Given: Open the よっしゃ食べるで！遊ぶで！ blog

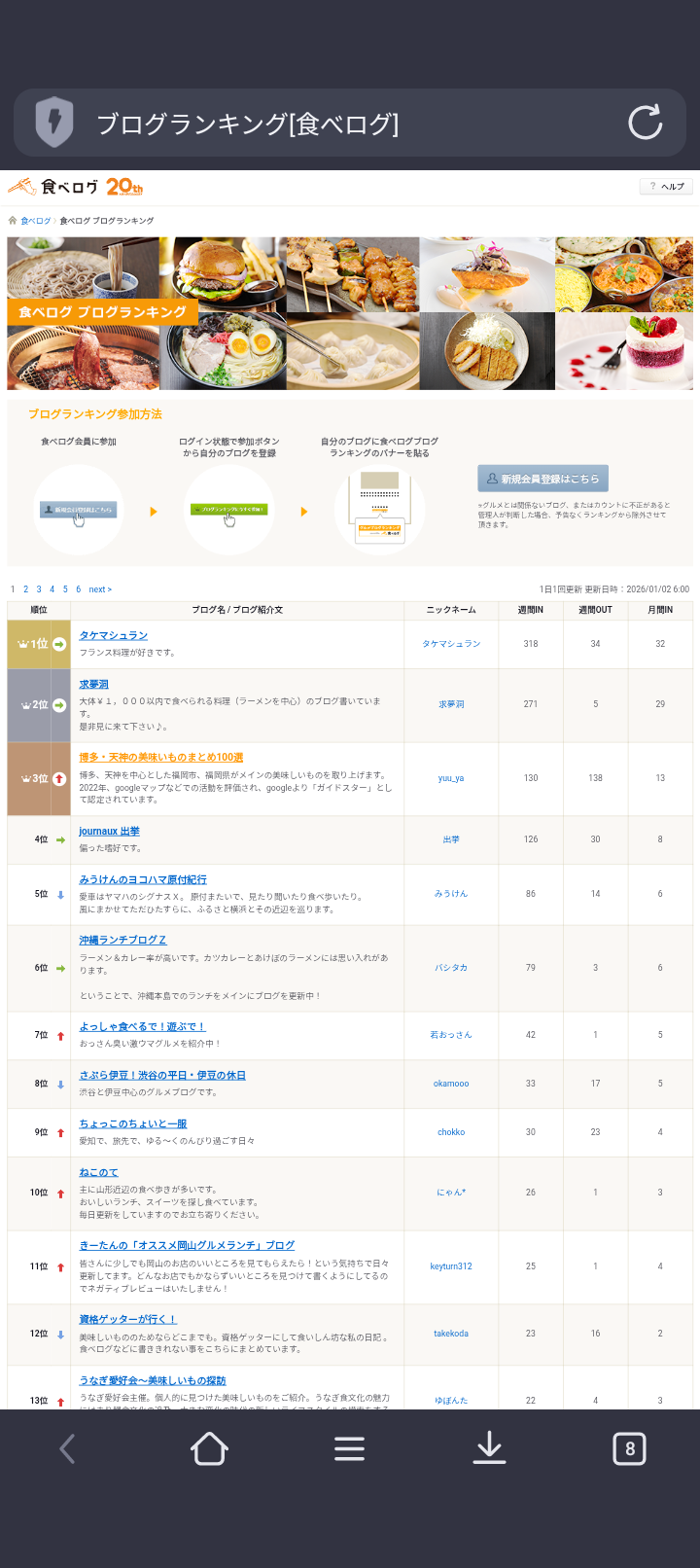Looking at the screenshot, I should click(x=142, y=1026).
